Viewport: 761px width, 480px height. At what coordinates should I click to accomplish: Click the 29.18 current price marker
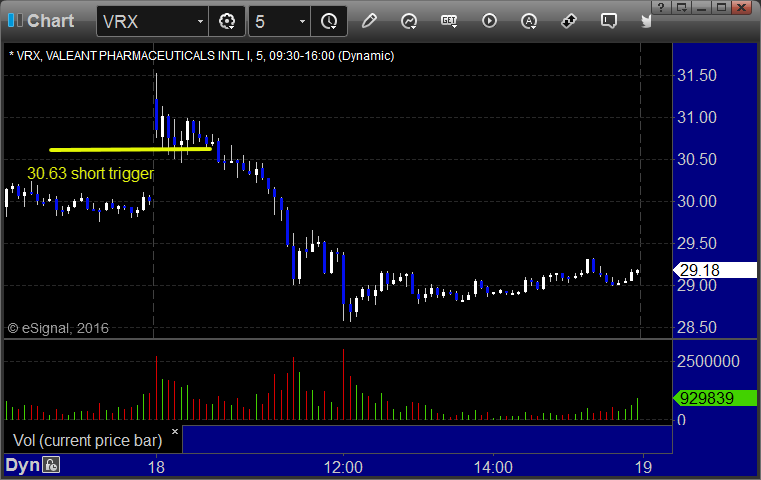pyautogui.click(x=715, y=270)
